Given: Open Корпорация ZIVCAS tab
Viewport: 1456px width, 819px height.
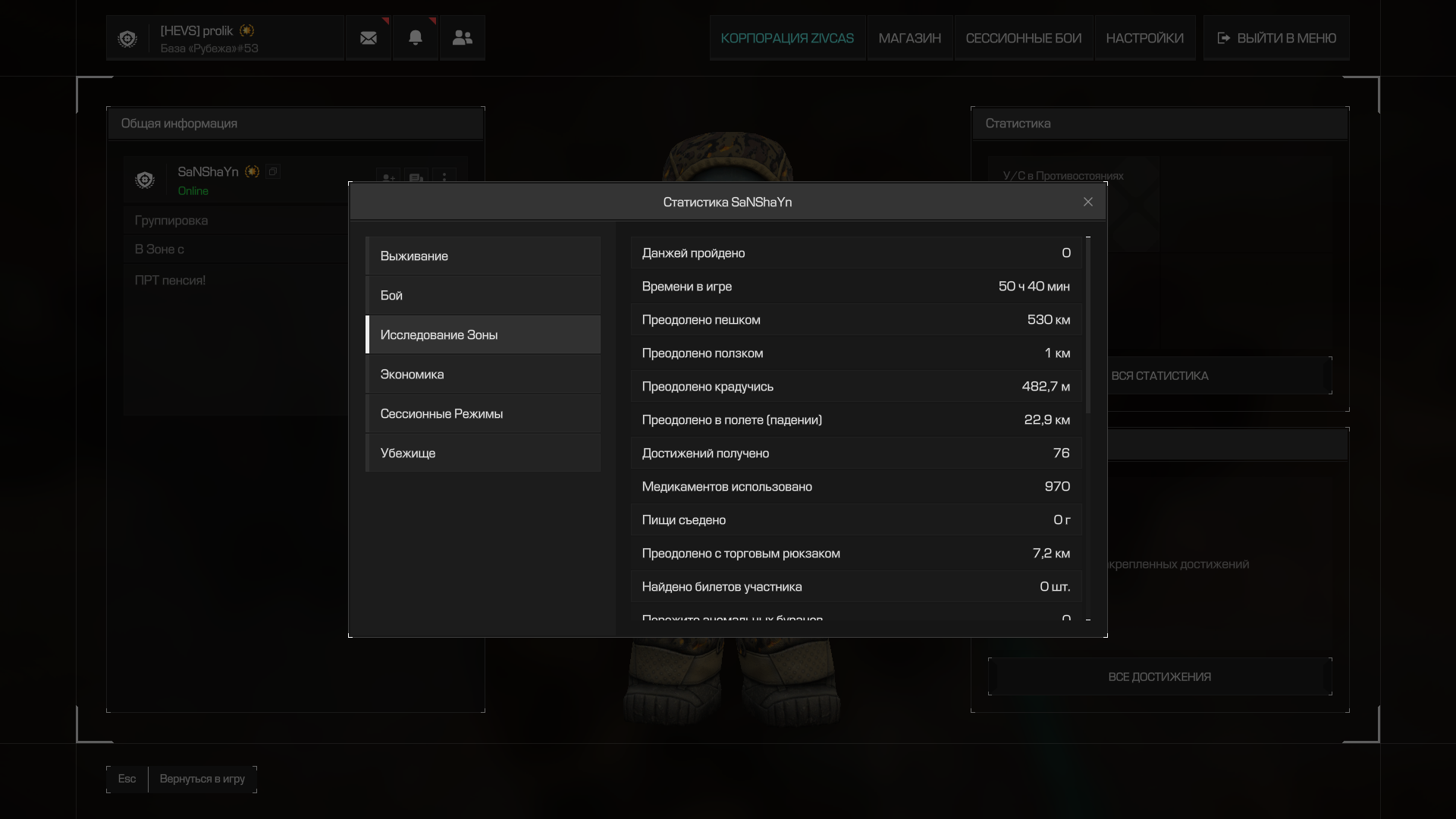Looking at the screenshot, I should (x=787, y=38).
